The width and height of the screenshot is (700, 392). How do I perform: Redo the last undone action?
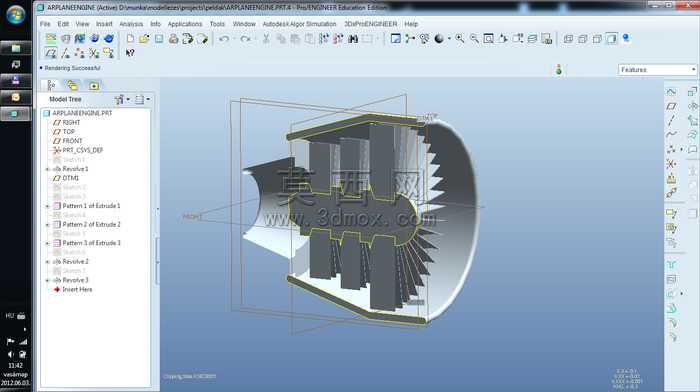[245, 39]
